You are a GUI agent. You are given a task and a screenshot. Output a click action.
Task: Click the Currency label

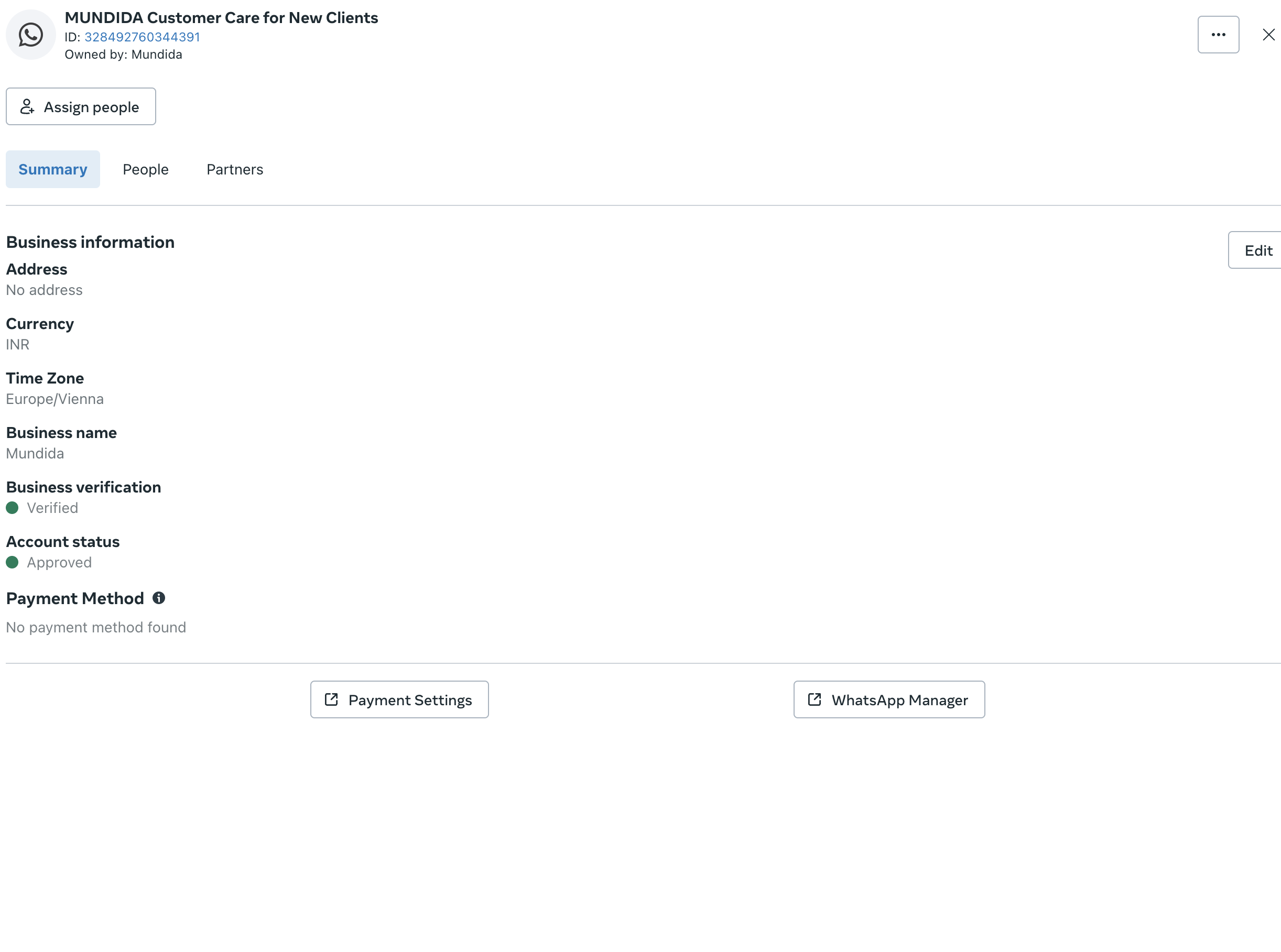pyautogui.click(x=40, y=324)
